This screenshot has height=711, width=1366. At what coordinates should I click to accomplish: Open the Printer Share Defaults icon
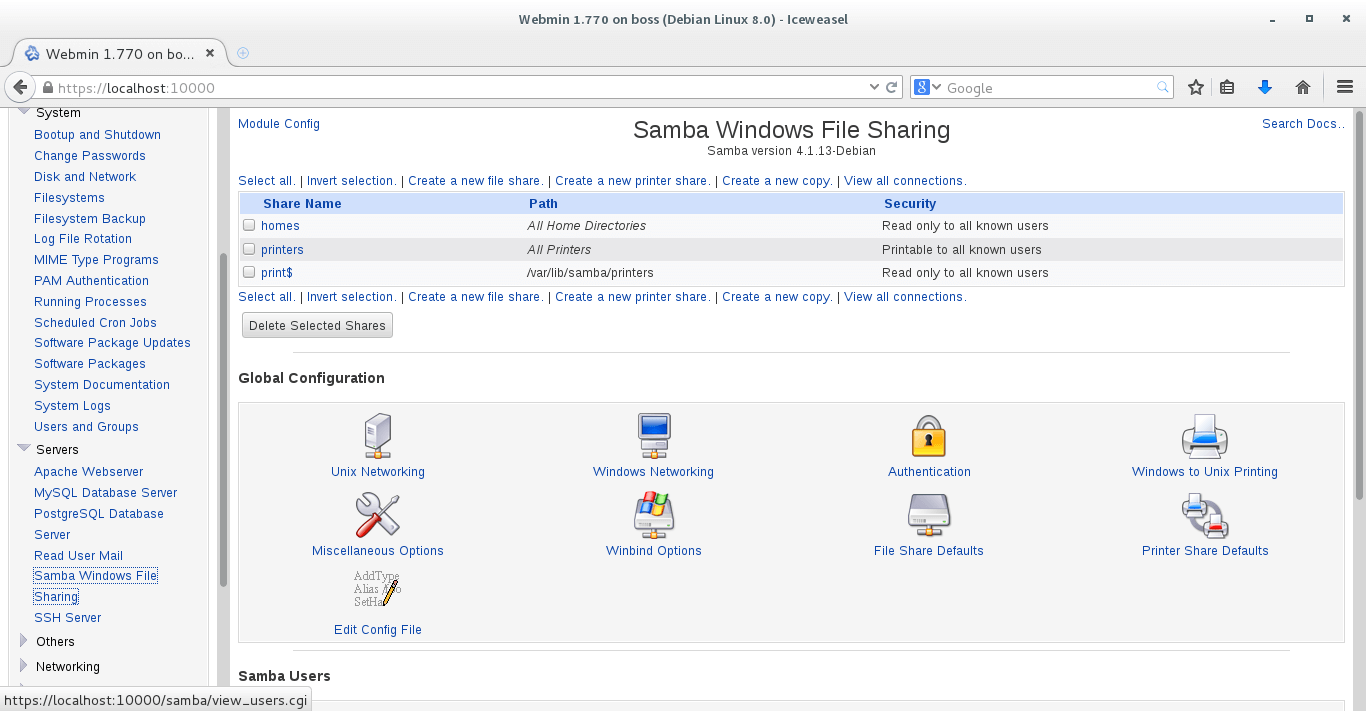1205,515
